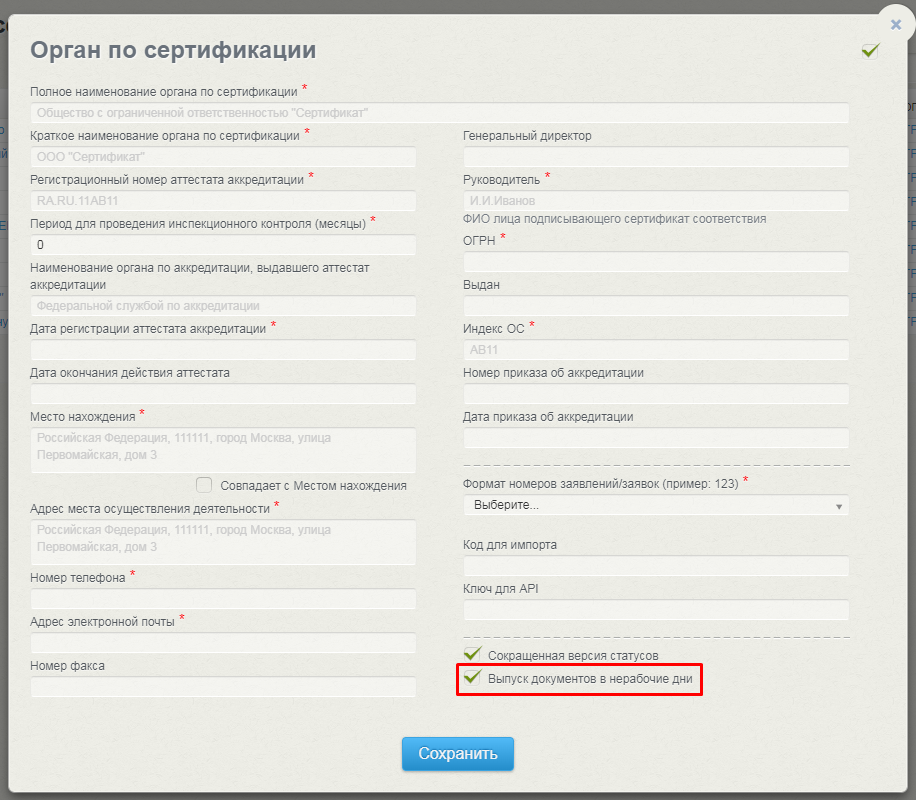Focus the 'Краткое наименование' input field
Screen dimensions: 916x800
point(223,157)
